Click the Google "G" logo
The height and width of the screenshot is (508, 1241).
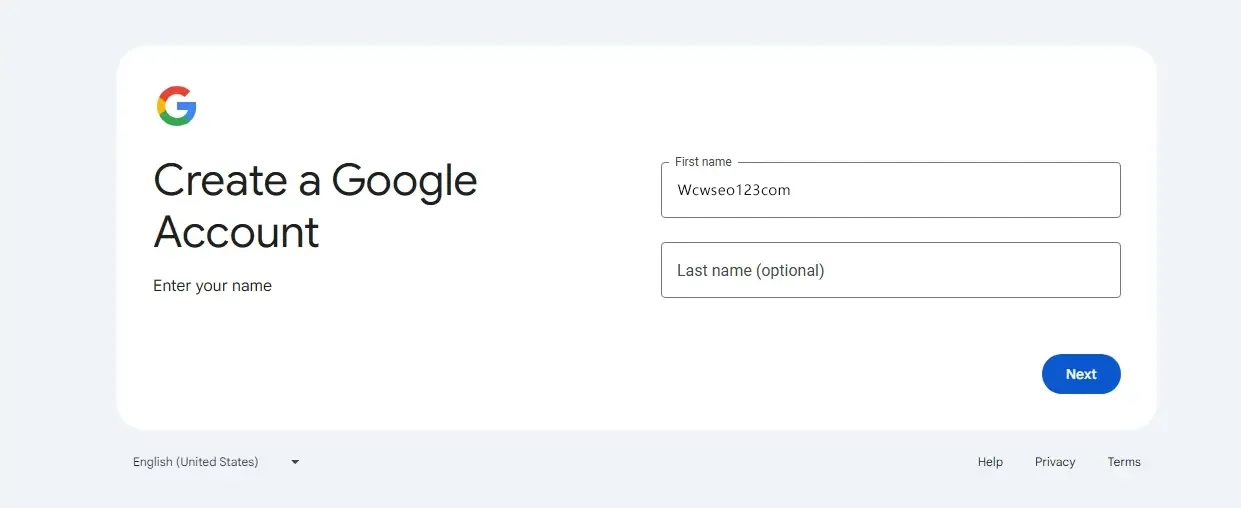coord(176,106)
